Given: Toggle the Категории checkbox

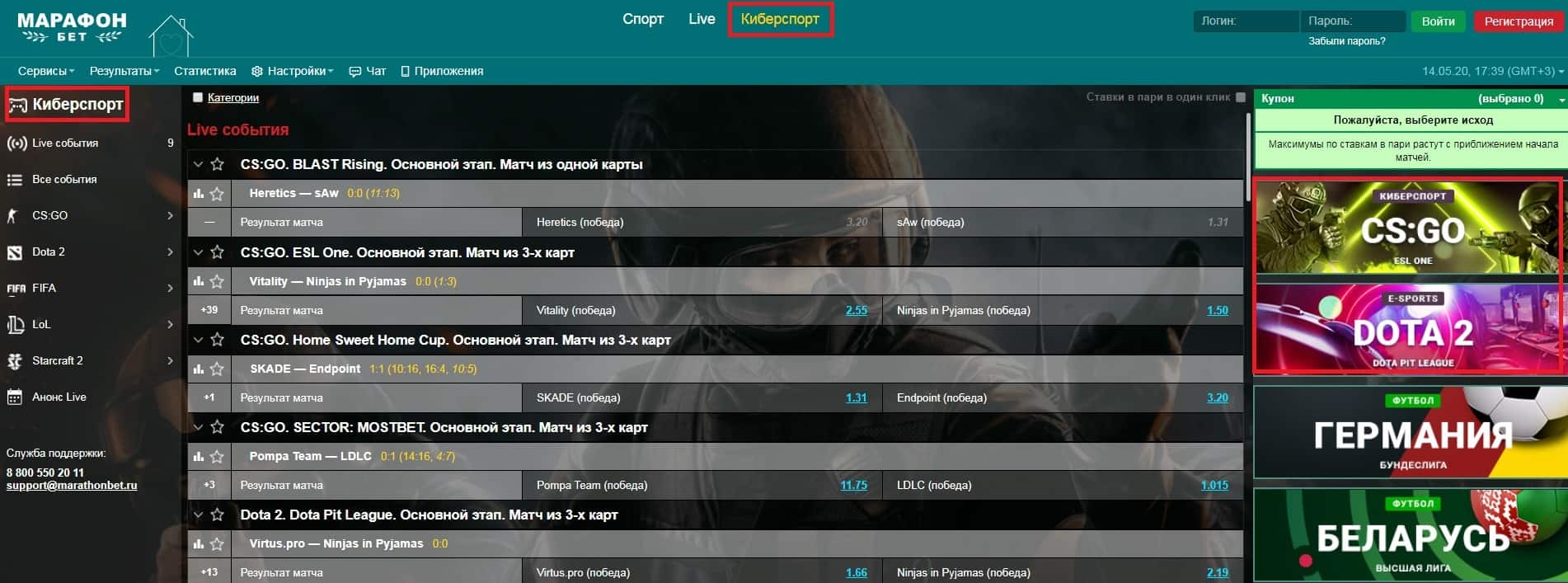Looking at the screenshot, I should (198, 97).
